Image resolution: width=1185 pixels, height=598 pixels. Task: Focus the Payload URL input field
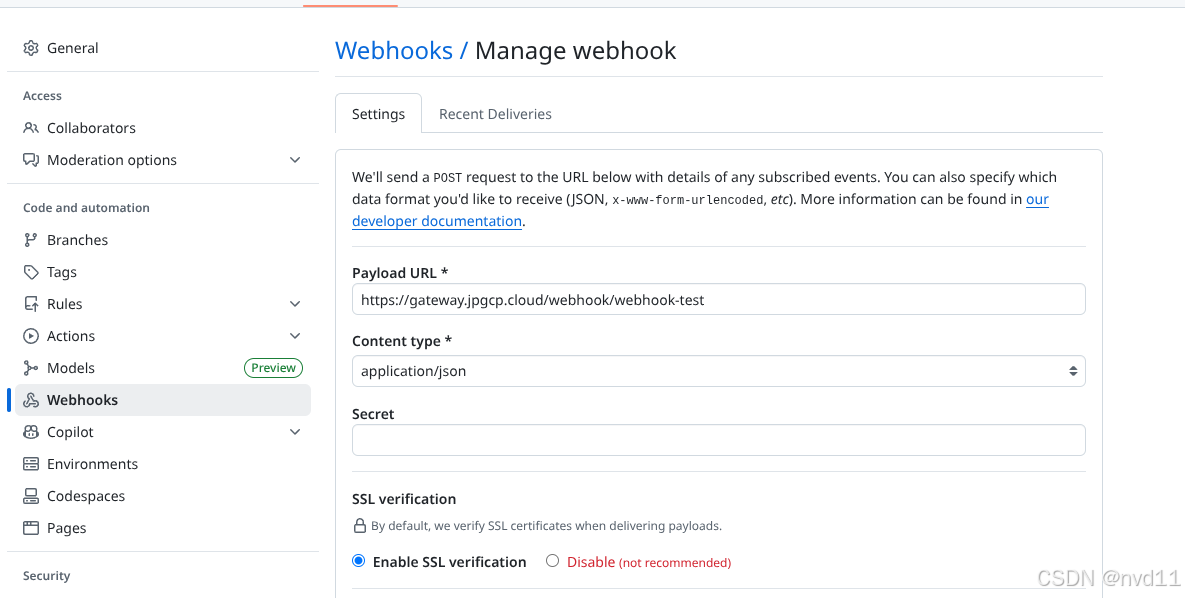[x=719, y=299]
